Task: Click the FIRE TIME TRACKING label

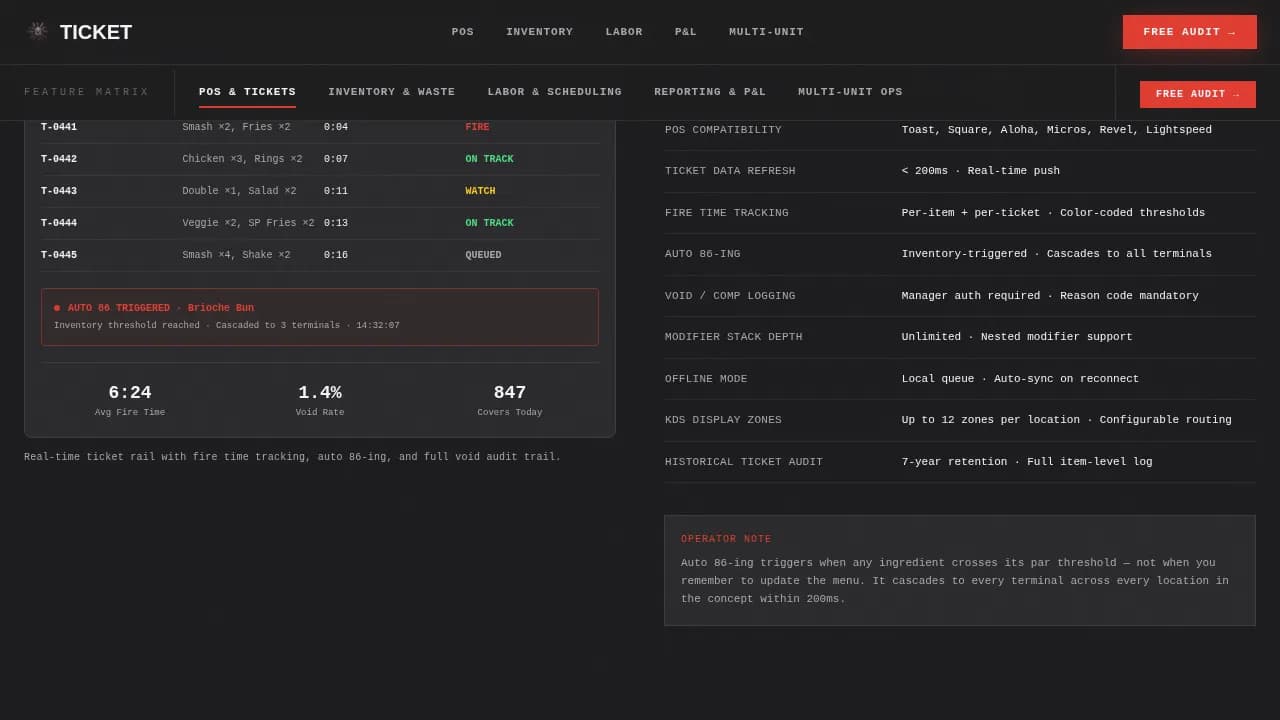Action: 727,213
